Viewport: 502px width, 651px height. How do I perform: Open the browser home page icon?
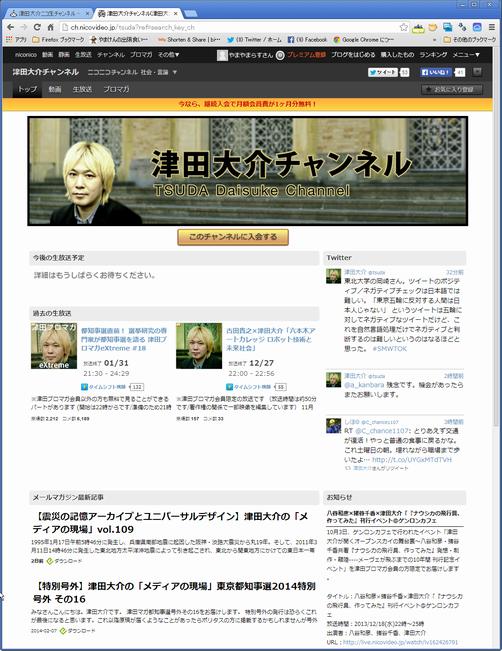click(x=50, y=27)
